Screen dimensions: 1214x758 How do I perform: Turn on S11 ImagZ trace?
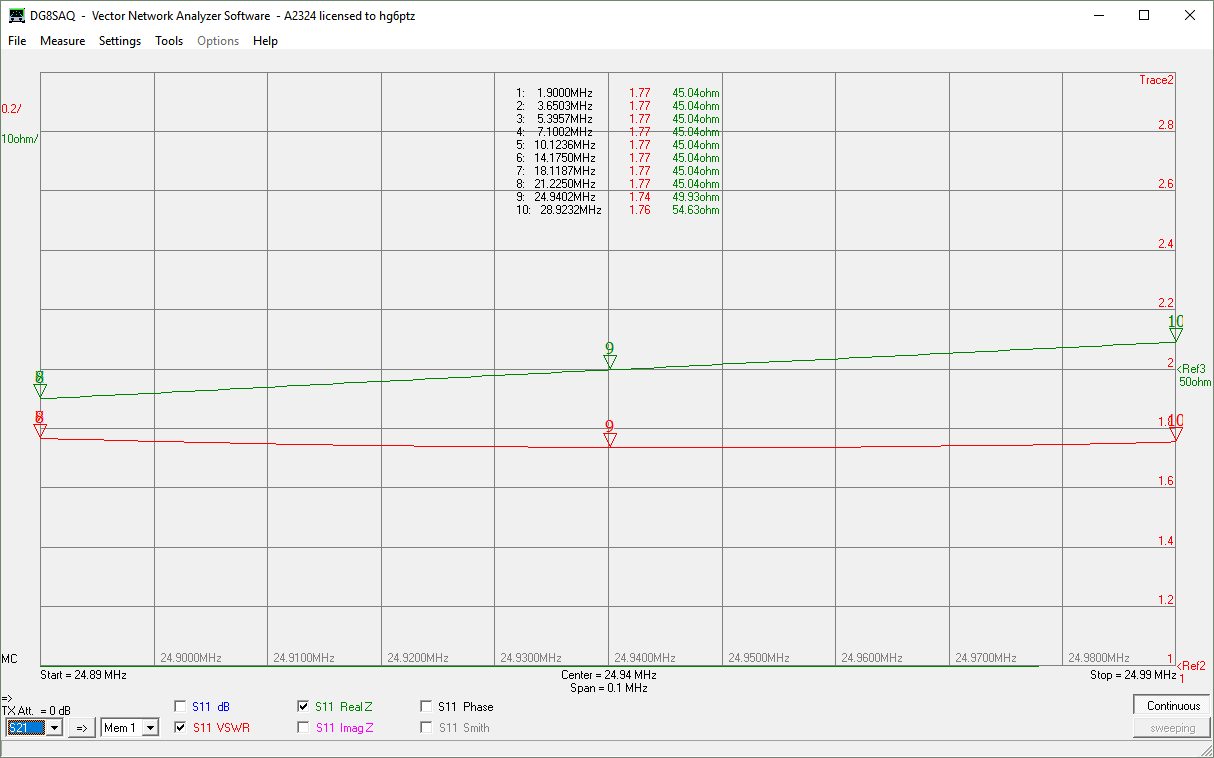point(304,728)
